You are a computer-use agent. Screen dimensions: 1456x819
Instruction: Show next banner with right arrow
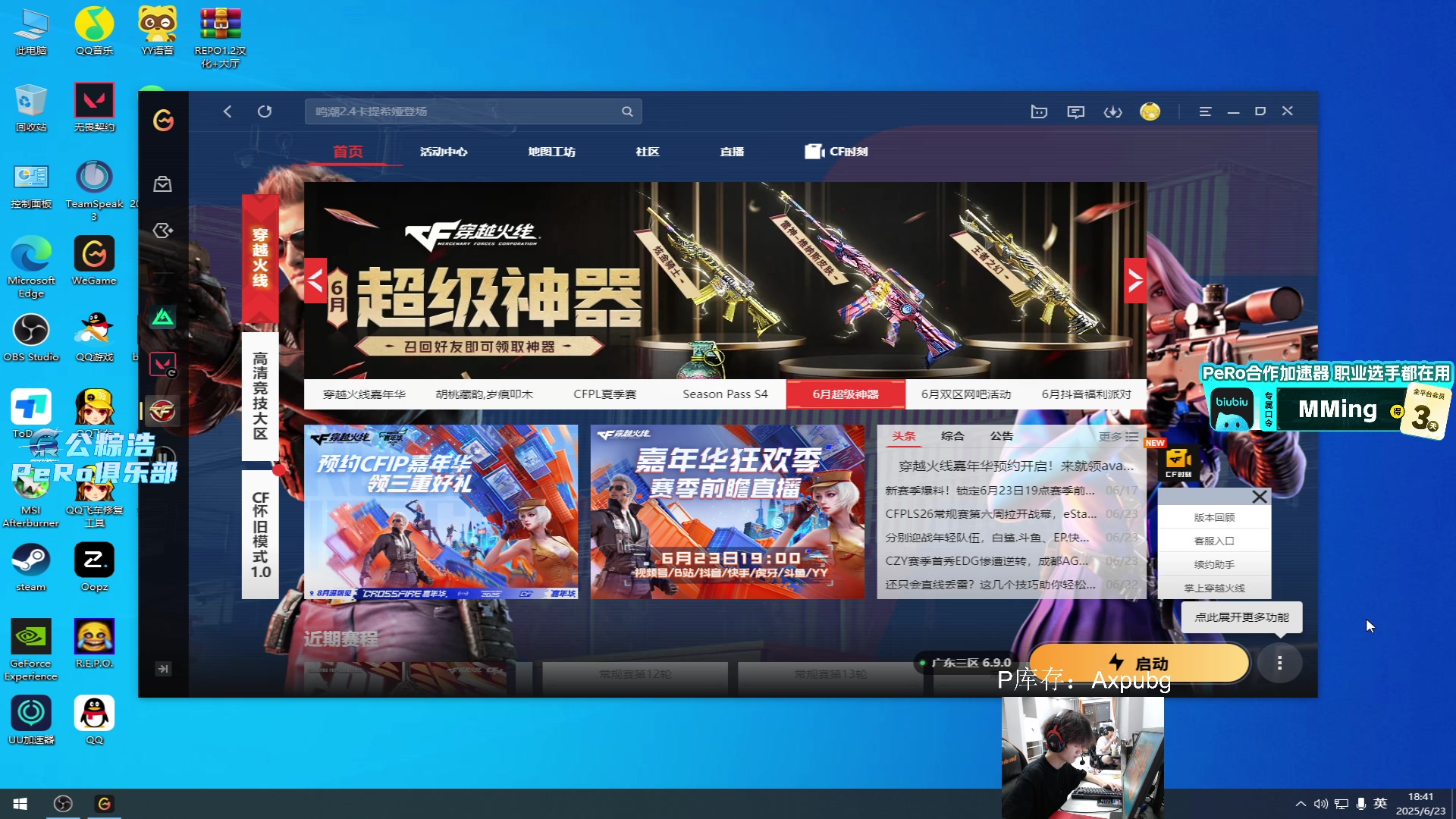(x=1135, y=281)
